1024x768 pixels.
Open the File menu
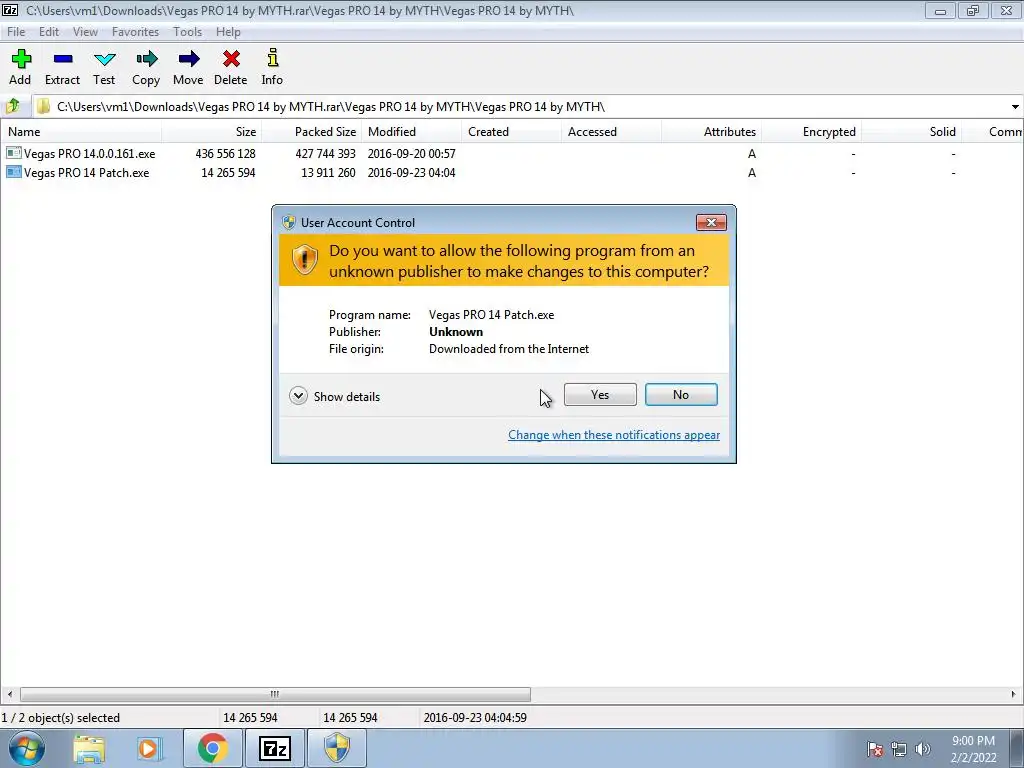16,31
